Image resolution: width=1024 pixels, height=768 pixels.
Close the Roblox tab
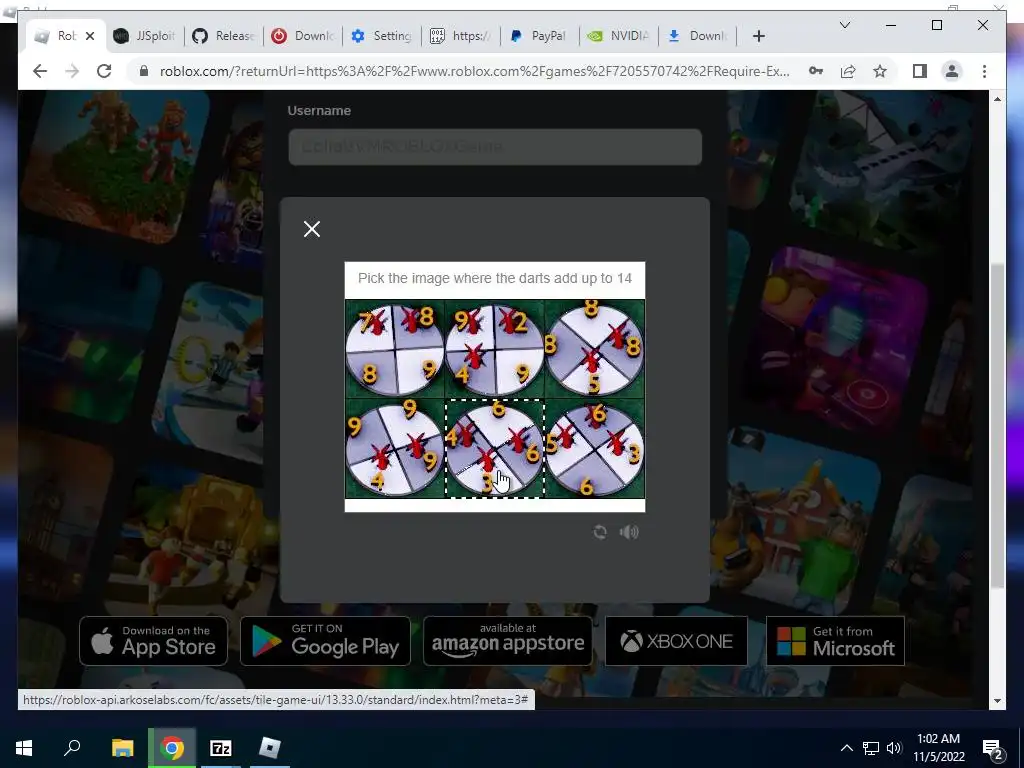pyautogui.click(x=90, y=36)
